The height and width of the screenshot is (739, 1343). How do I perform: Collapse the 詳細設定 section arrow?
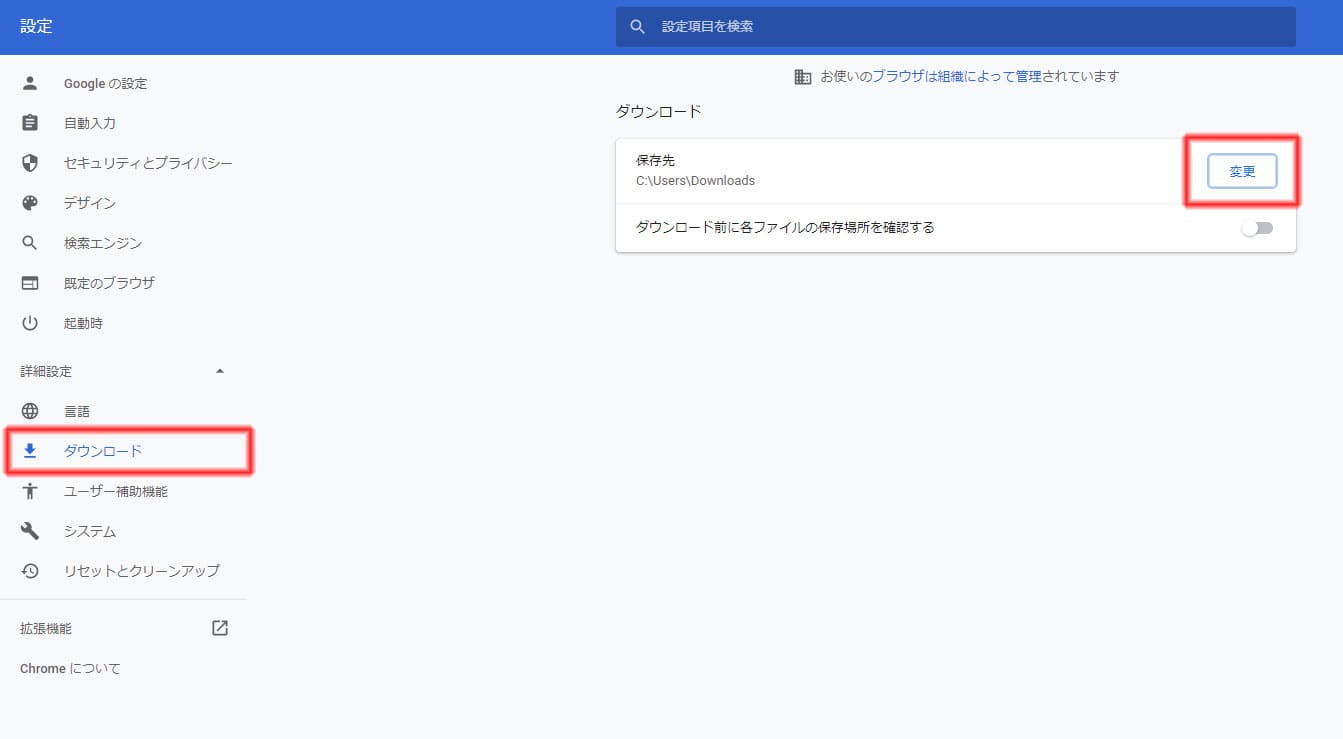(220, 371)
